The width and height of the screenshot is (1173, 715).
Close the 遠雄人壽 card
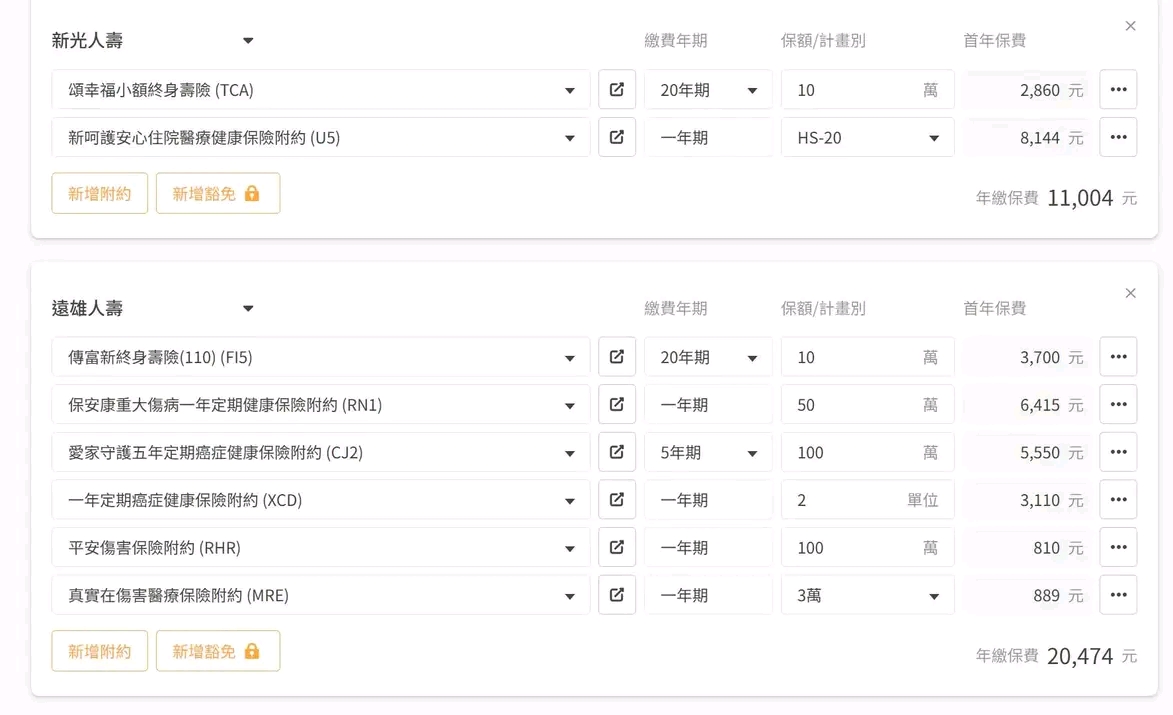click(1130, 293)
